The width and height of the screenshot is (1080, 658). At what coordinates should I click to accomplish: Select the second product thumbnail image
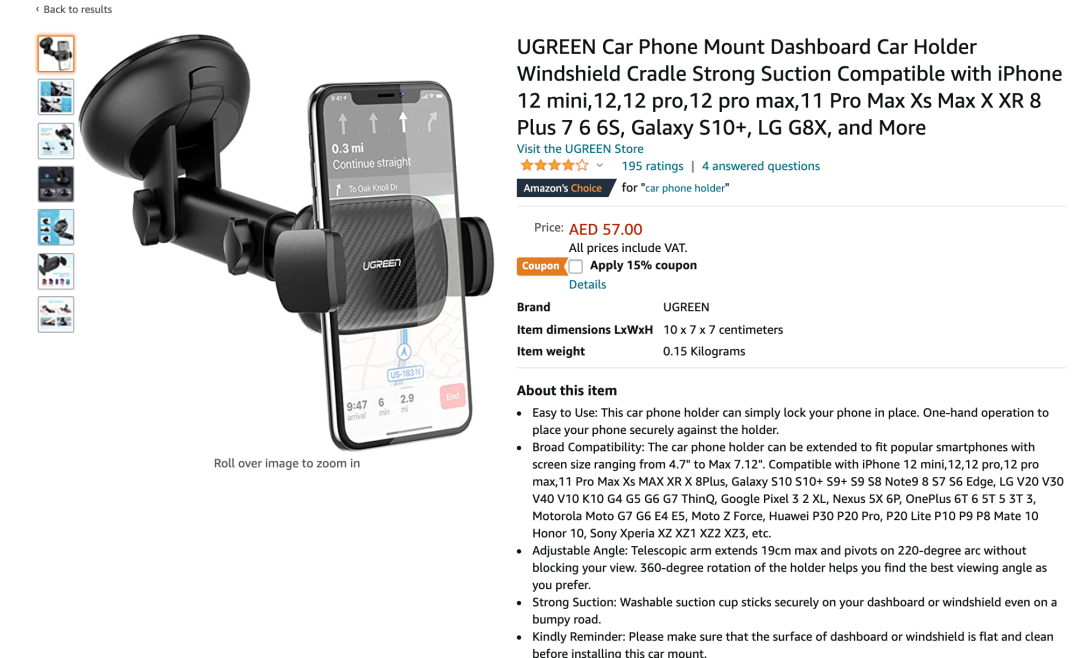[x=56, y=97]
